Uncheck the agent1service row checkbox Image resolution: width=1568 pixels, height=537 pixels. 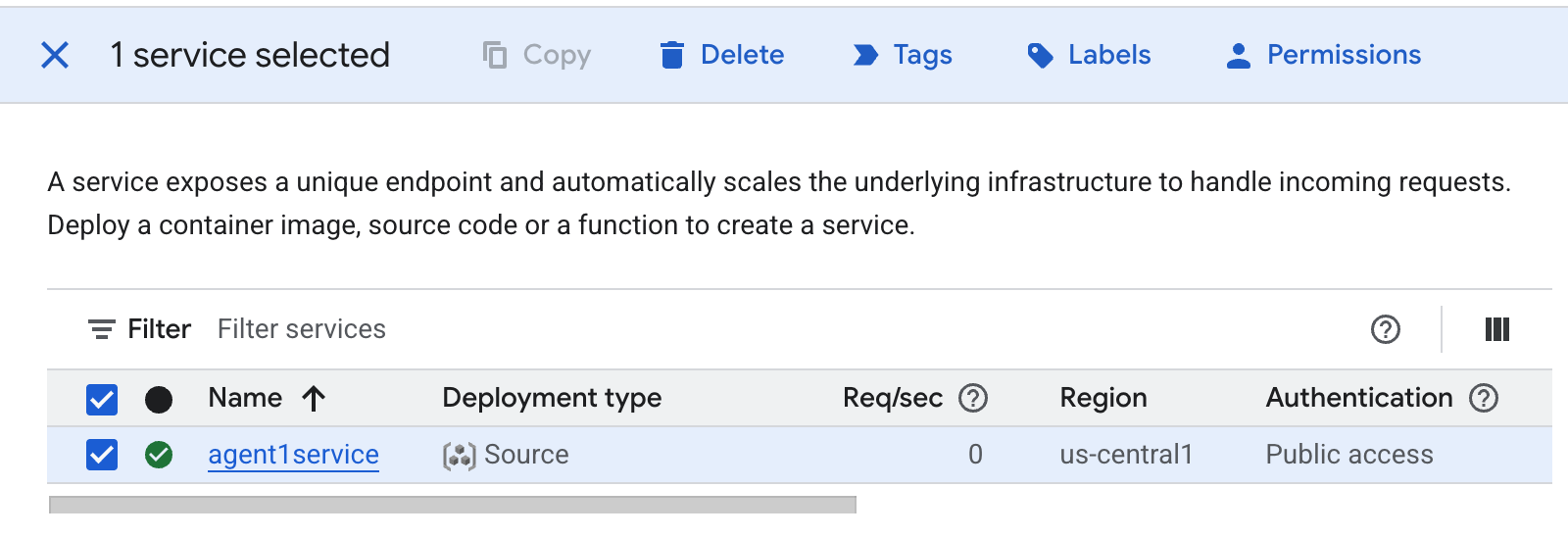click(102, 455)
